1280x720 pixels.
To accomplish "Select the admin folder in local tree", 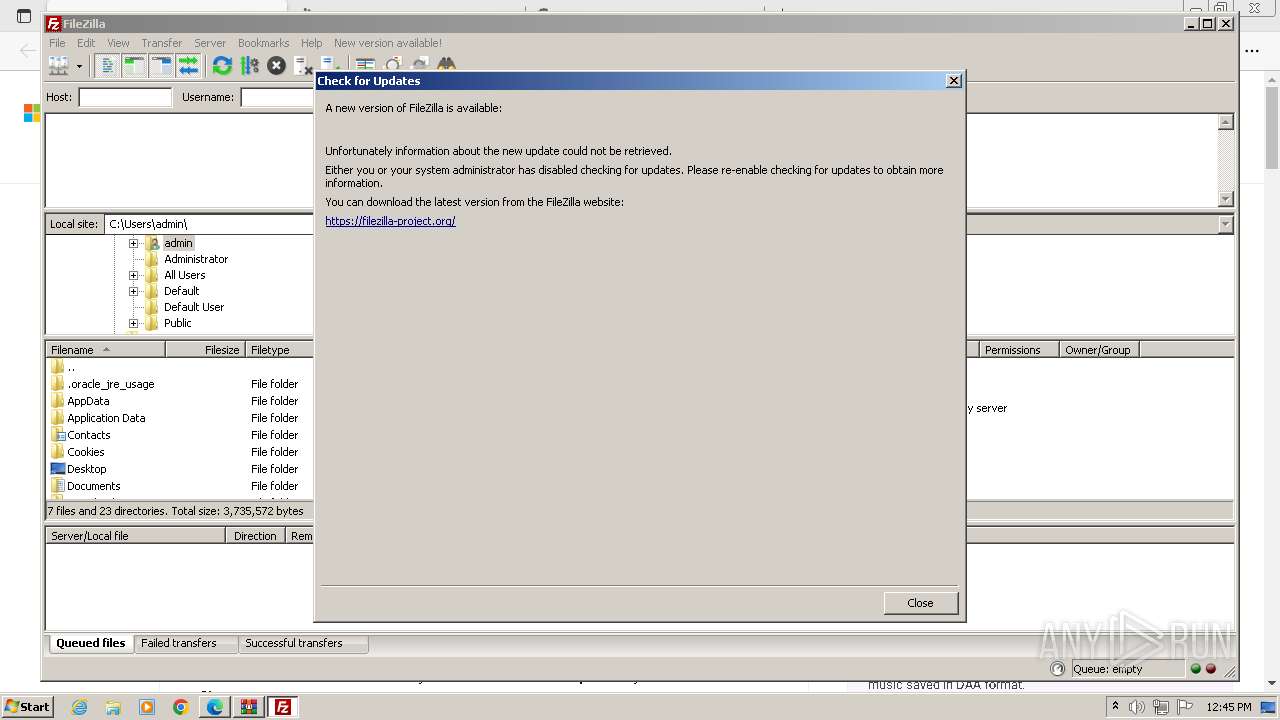I will click(178, 243).
